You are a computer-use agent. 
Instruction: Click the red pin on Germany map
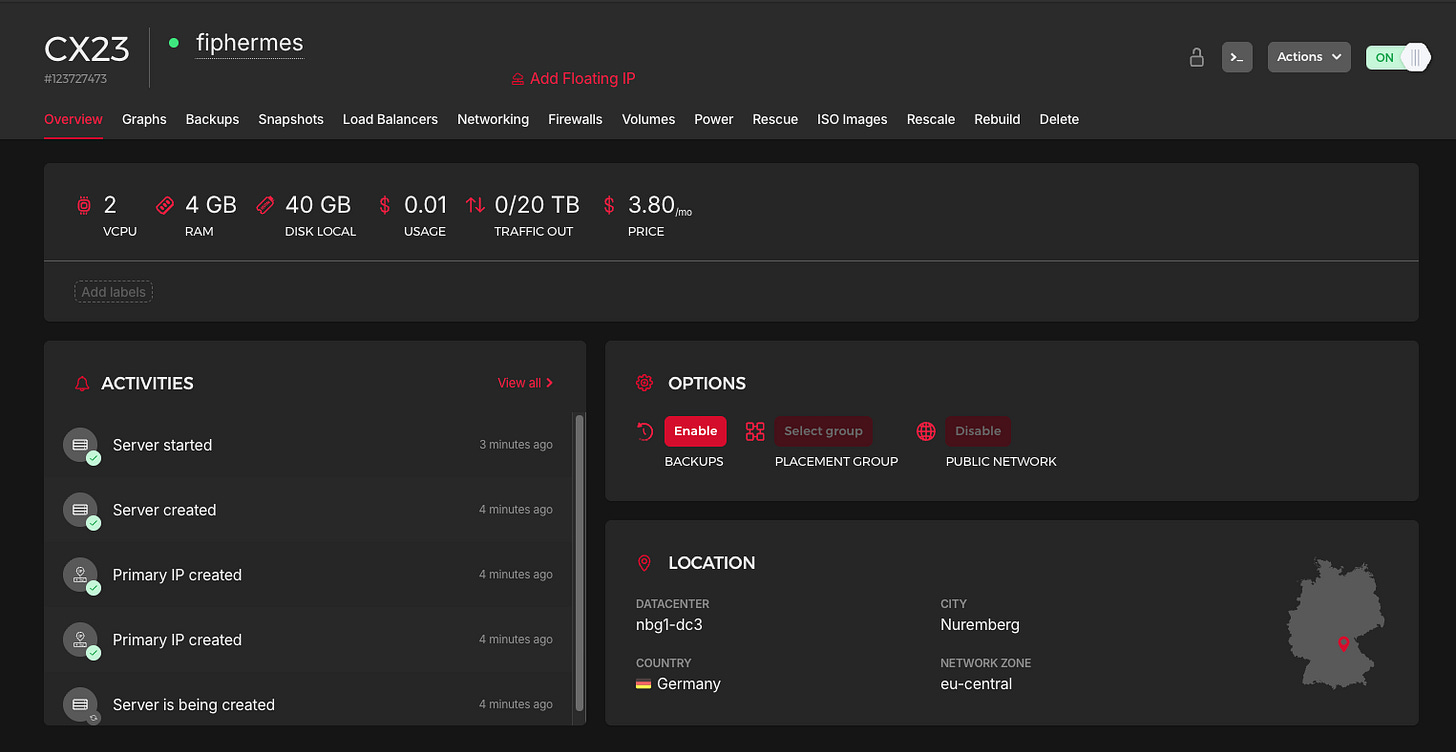click(1343, 643)
